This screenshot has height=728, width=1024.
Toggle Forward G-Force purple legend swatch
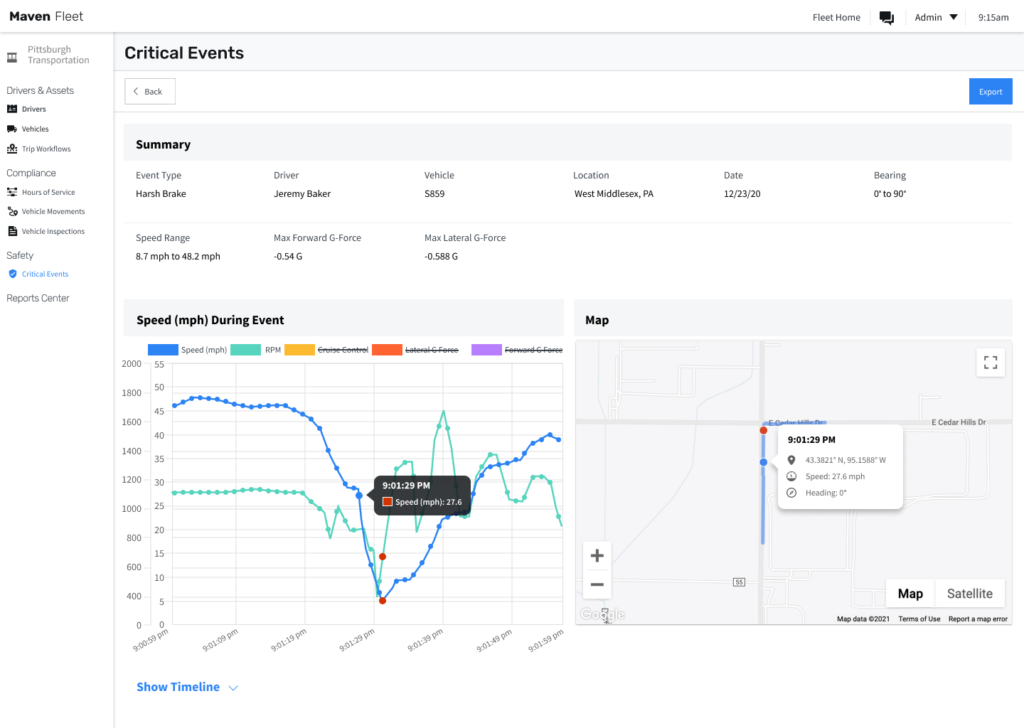486,350
